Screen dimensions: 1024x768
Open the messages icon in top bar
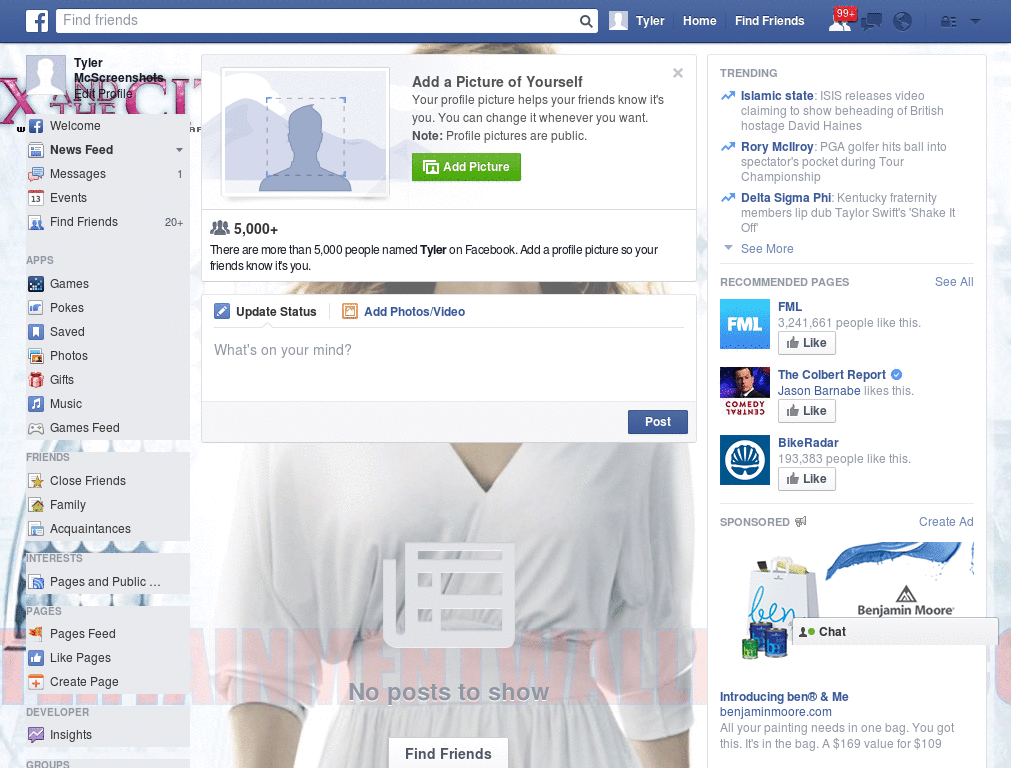click(x=871, y=22)
